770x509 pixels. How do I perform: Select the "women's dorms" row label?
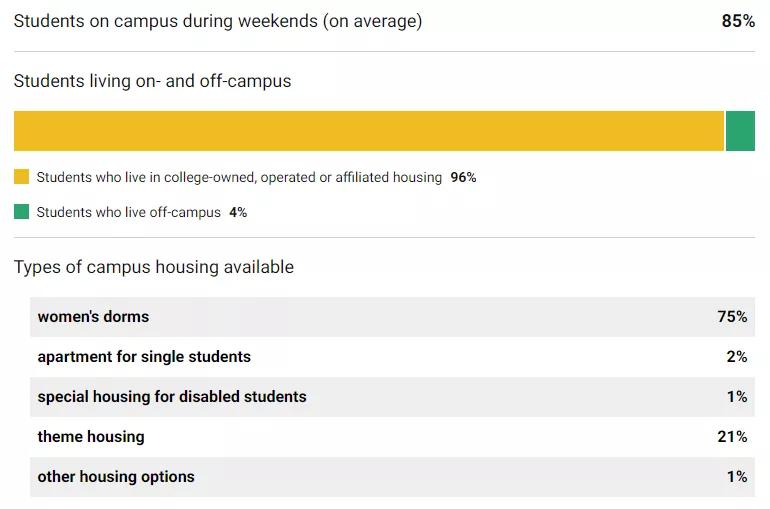(x=93, y=317)
